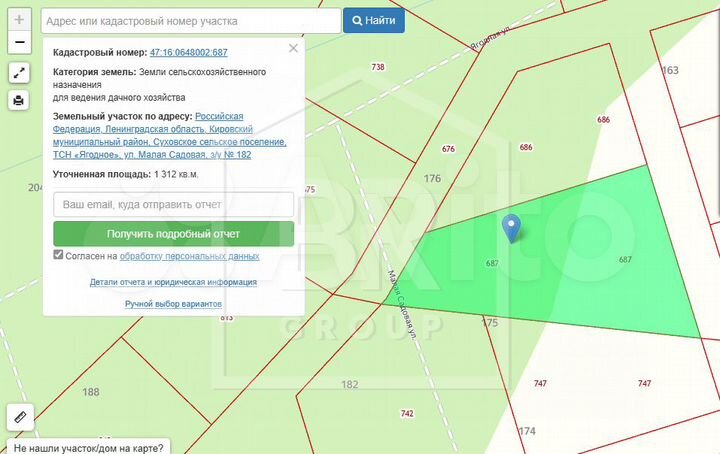Select the ruler measurement tool
This screenshot has width=720, height=454.
[19, 416]
